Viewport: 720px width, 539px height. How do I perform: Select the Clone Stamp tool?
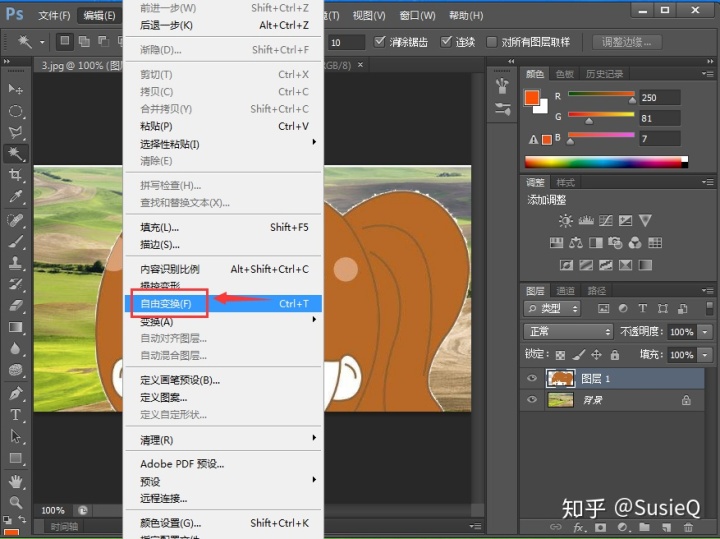[x=15, y=263]
